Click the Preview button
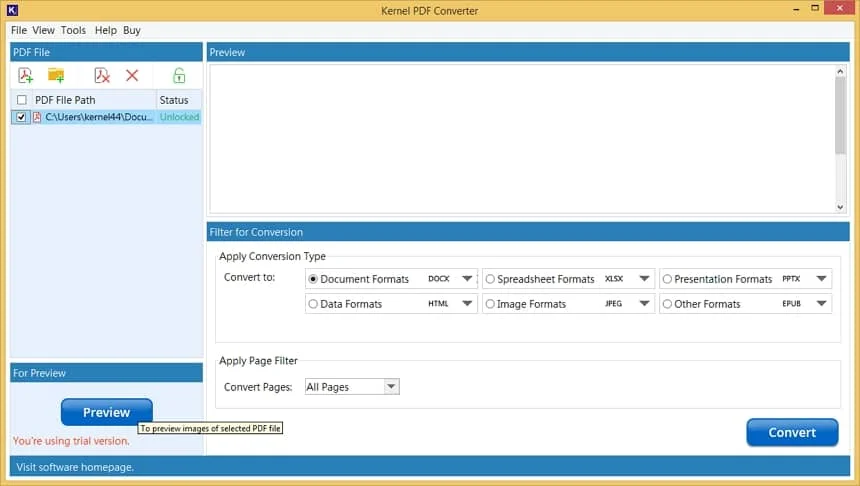 point(106,412)
